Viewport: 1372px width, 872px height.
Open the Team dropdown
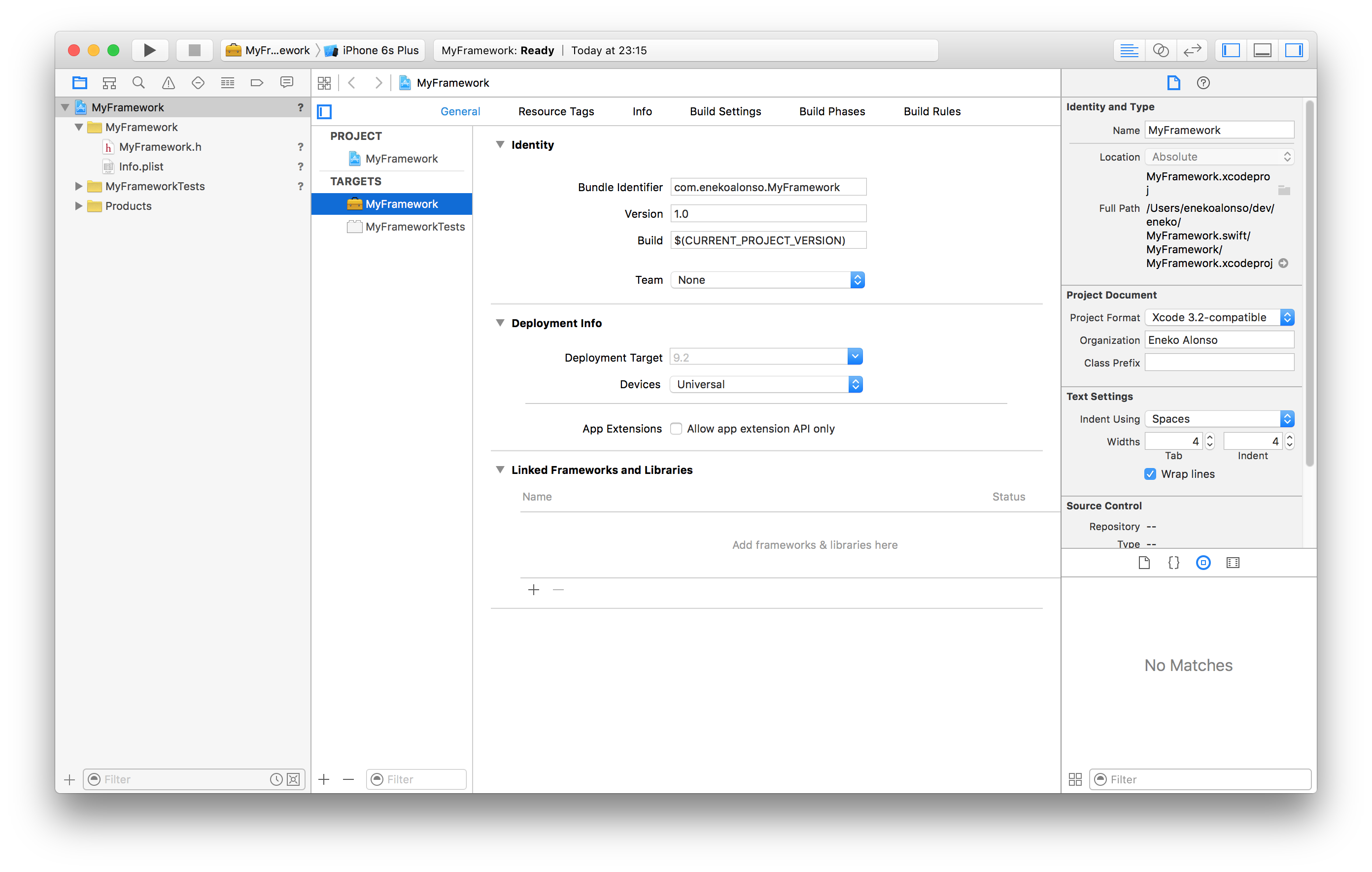click(767, 280)
